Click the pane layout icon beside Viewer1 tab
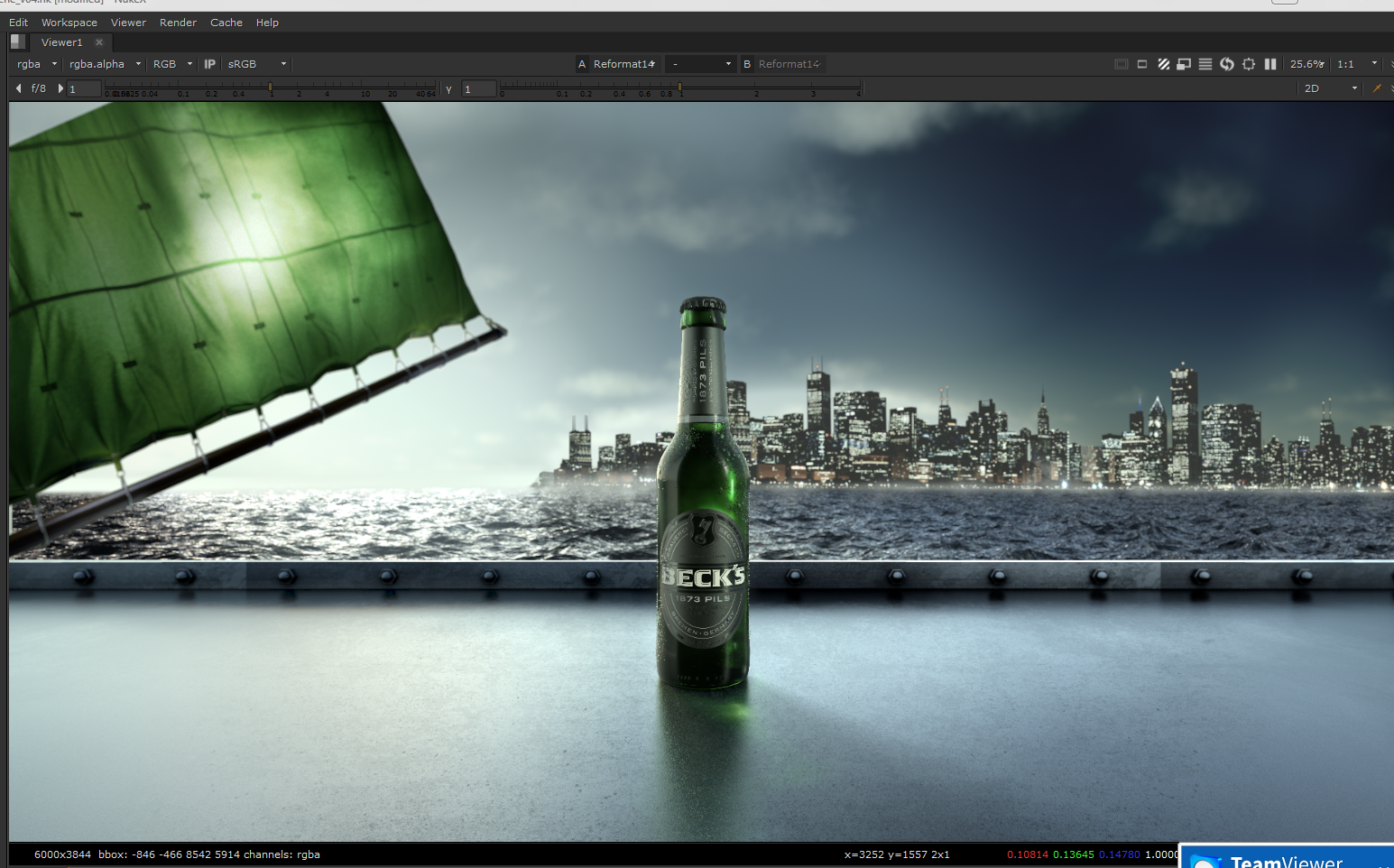1394x868 pixels. (17, 42)
